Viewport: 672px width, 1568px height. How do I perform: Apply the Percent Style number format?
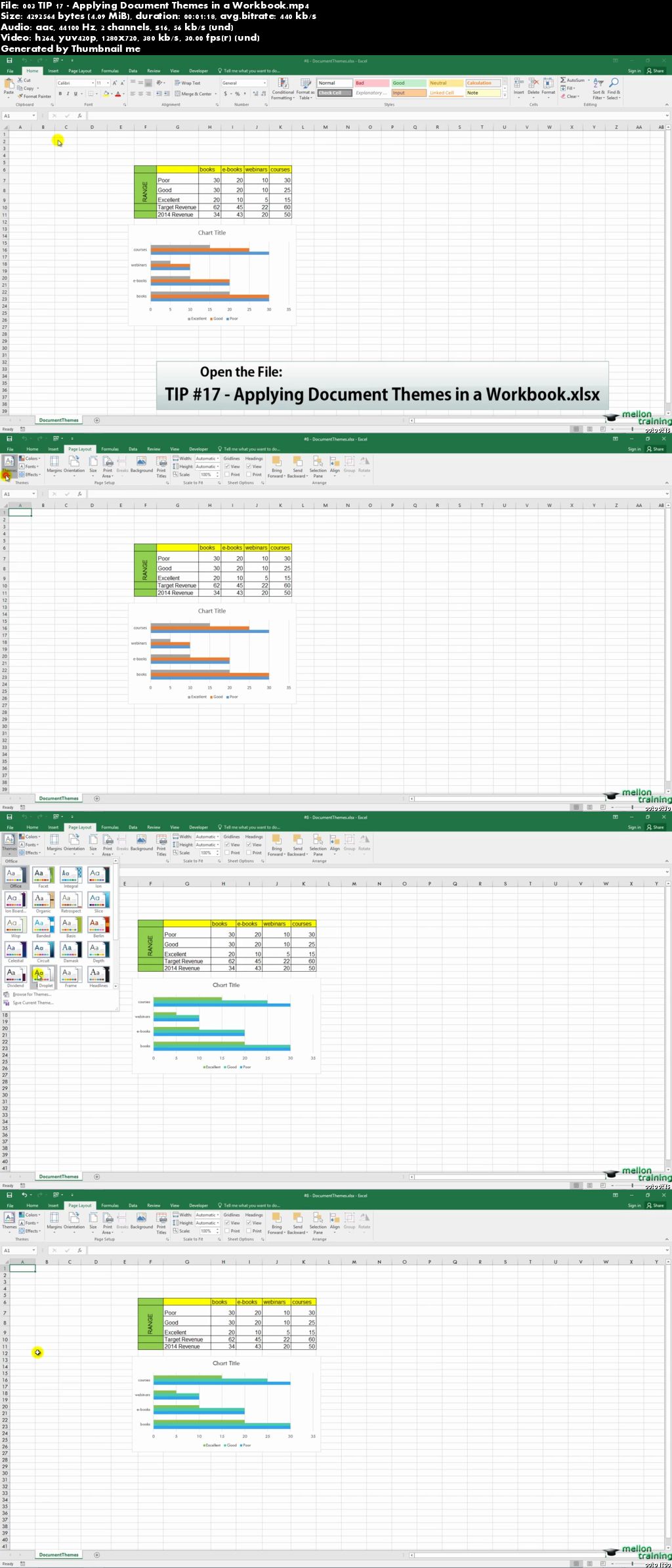[238, 94]
